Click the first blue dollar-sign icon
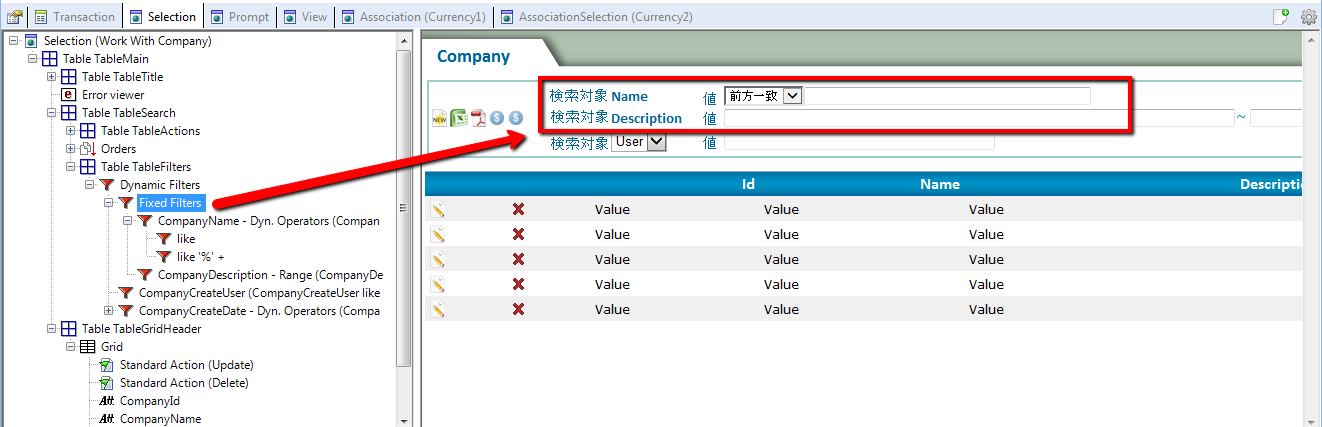1322x427 pixels. pyautogui.click(x=497, y=118)
